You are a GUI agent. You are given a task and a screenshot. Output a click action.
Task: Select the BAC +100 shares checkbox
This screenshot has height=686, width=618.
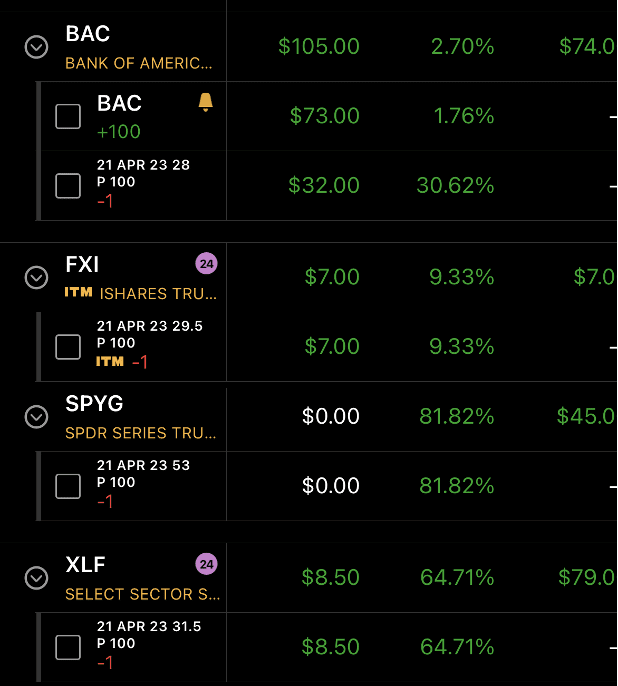point(68,116)
